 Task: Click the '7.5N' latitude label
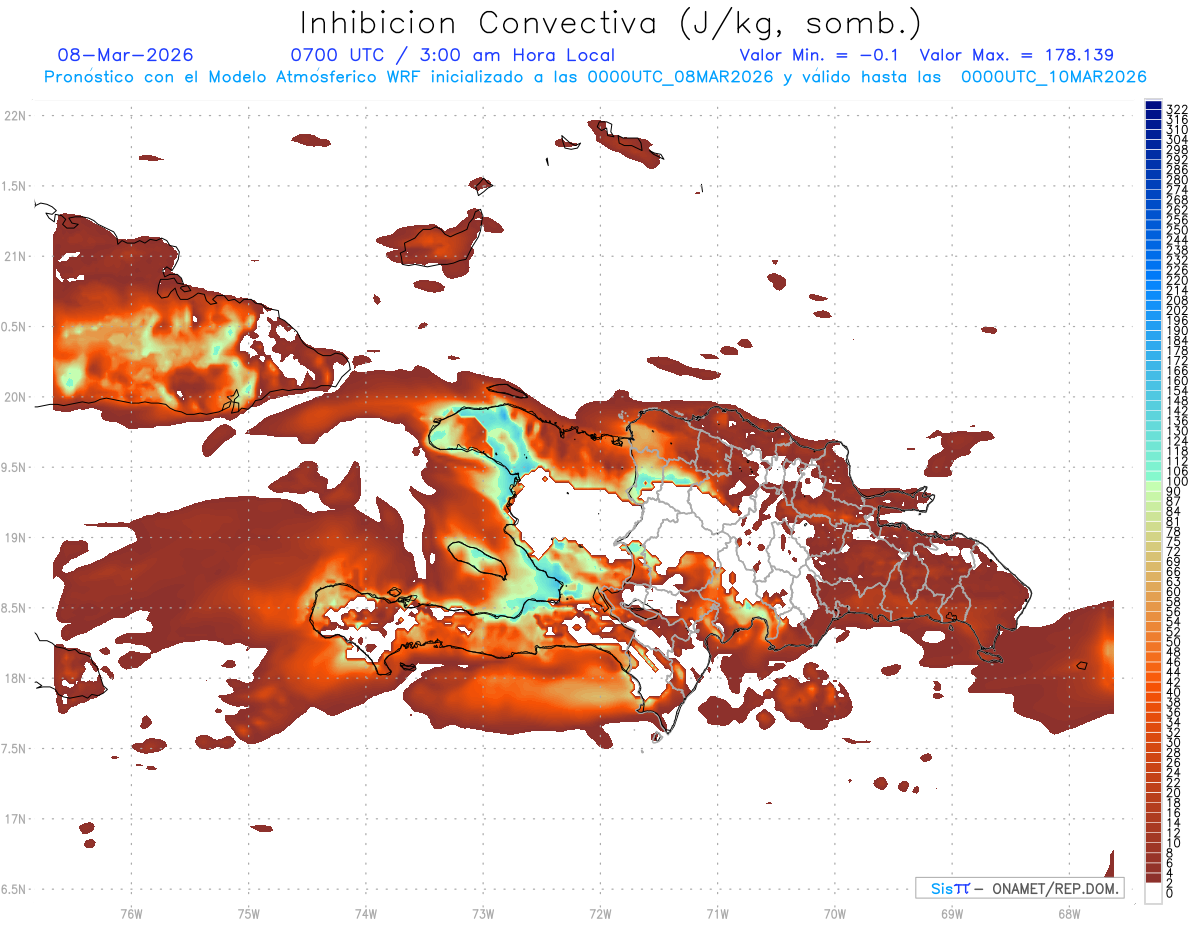click(13, 749)
